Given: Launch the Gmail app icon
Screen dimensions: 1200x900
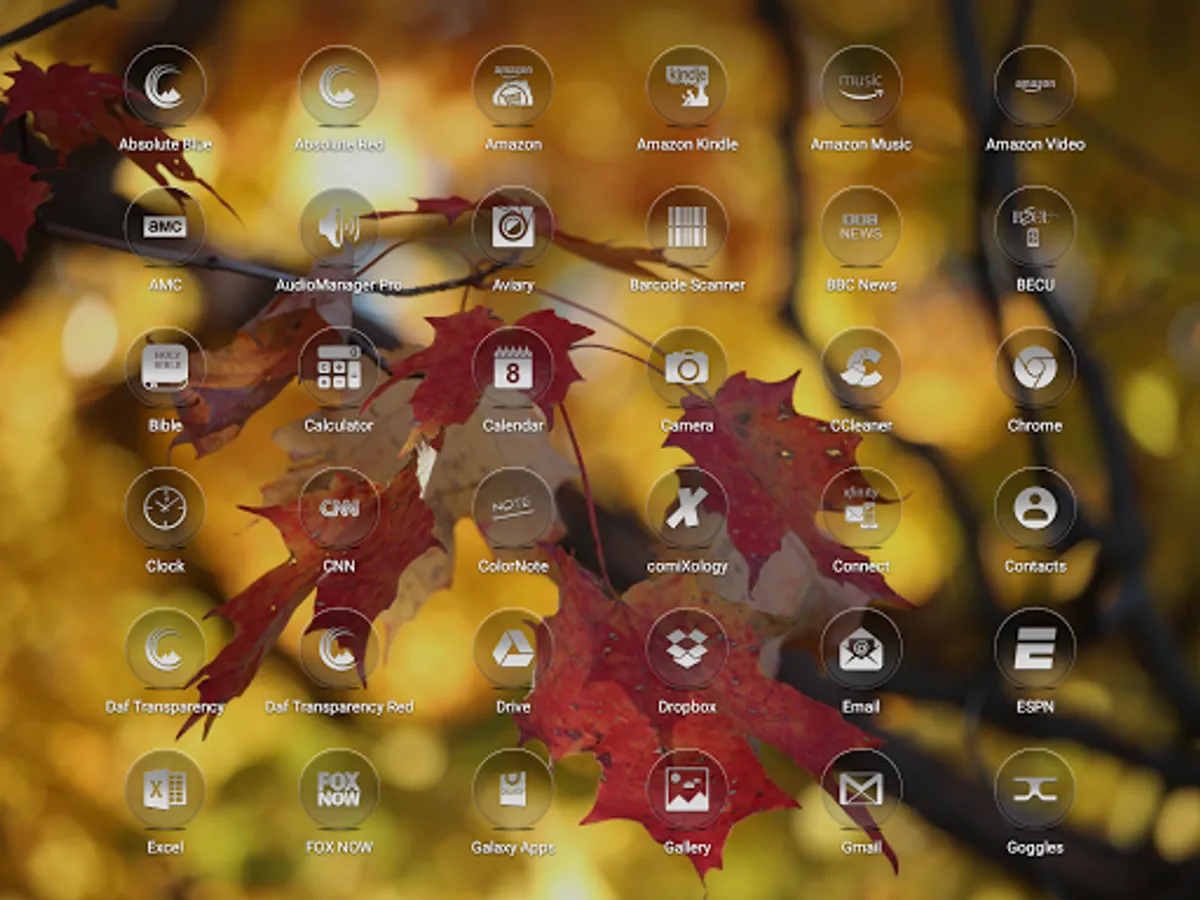Looking at the screenshot, I should [861, 790].
